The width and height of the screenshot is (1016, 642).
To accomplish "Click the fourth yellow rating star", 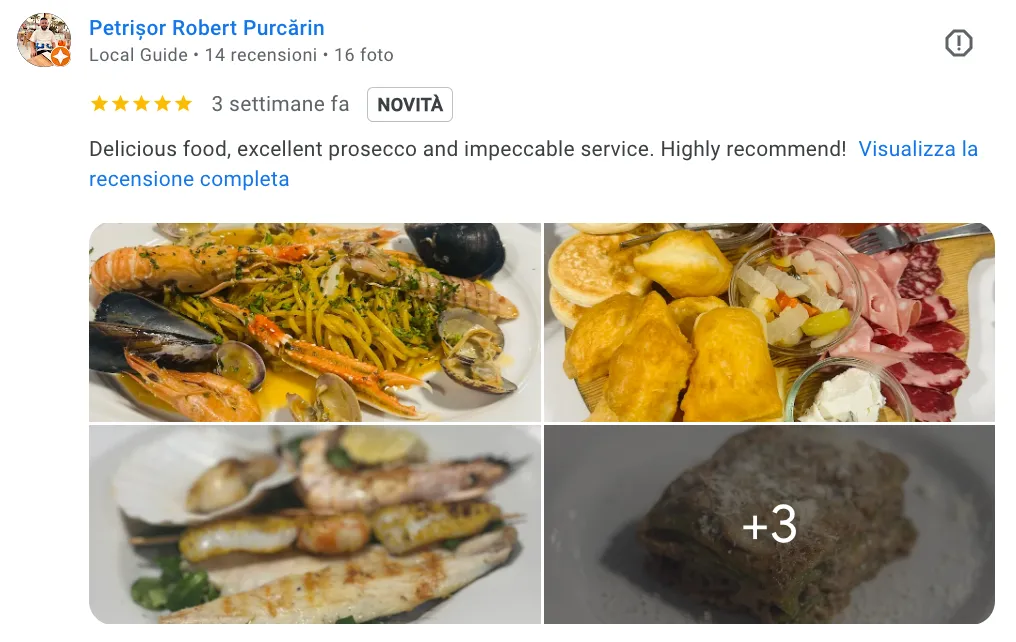I will 163,104.
